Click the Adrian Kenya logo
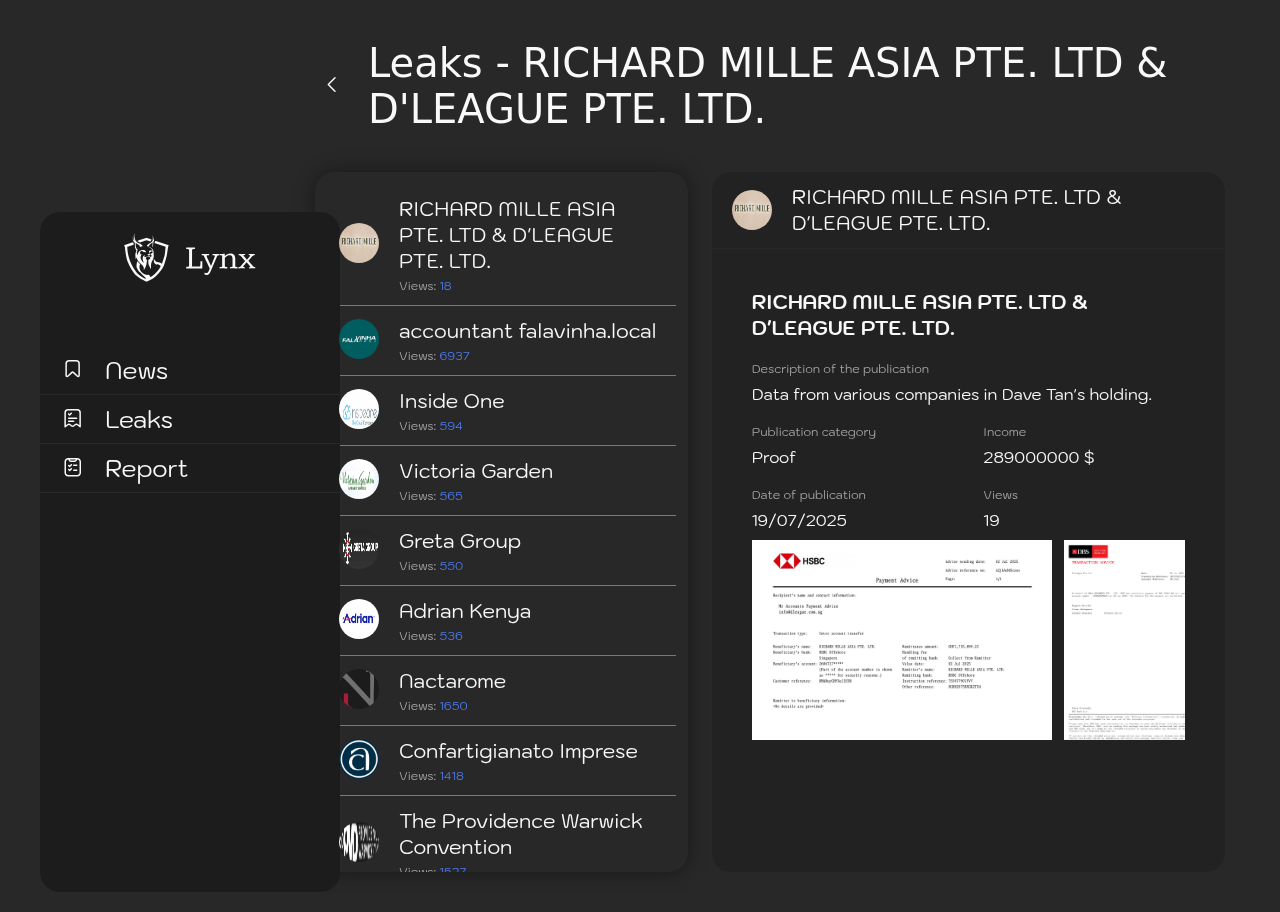 point(359,619)
